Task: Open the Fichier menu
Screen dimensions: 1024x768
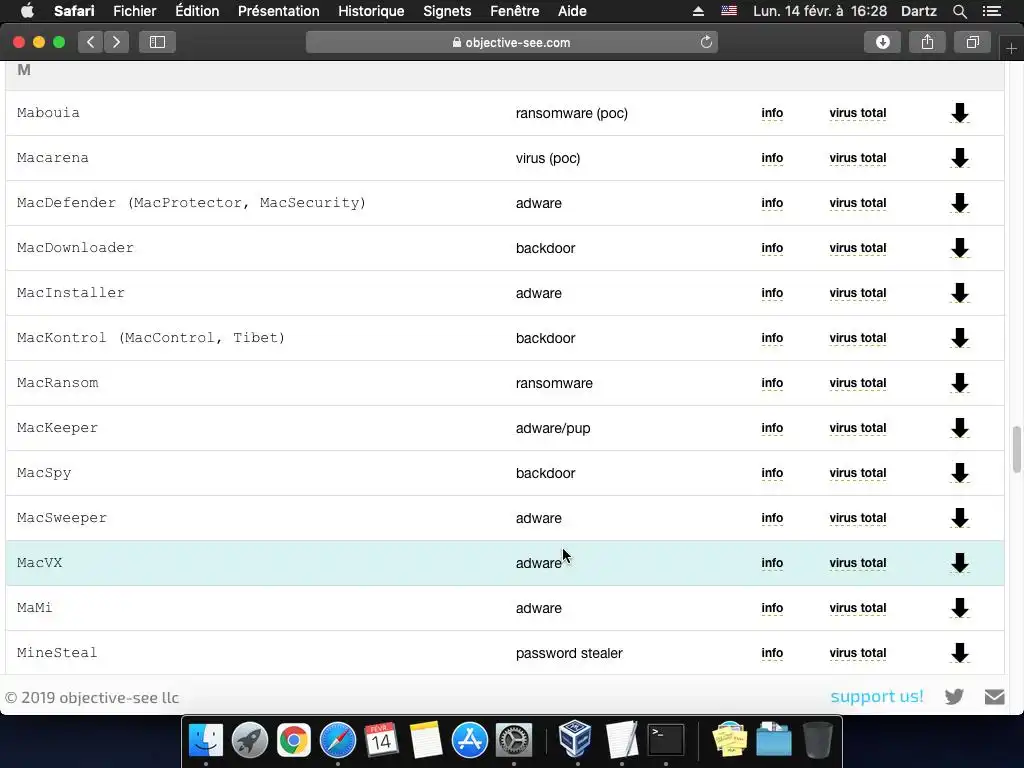Action: [135, 11]
